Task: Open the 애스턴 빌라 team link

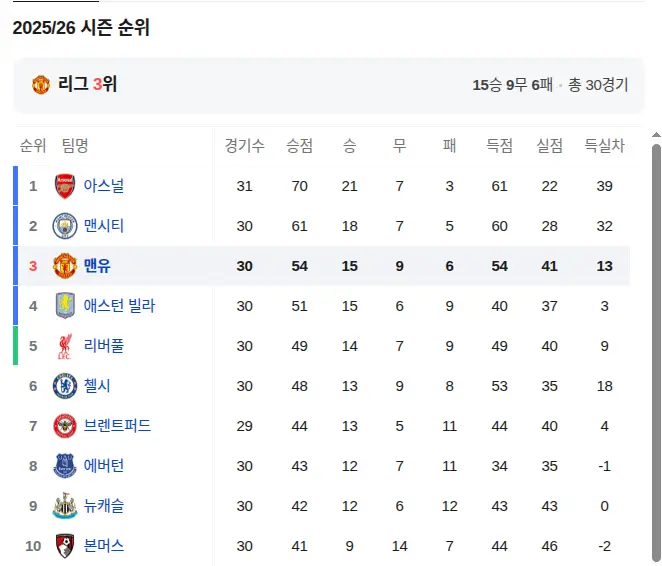Action: click(119, 306)
